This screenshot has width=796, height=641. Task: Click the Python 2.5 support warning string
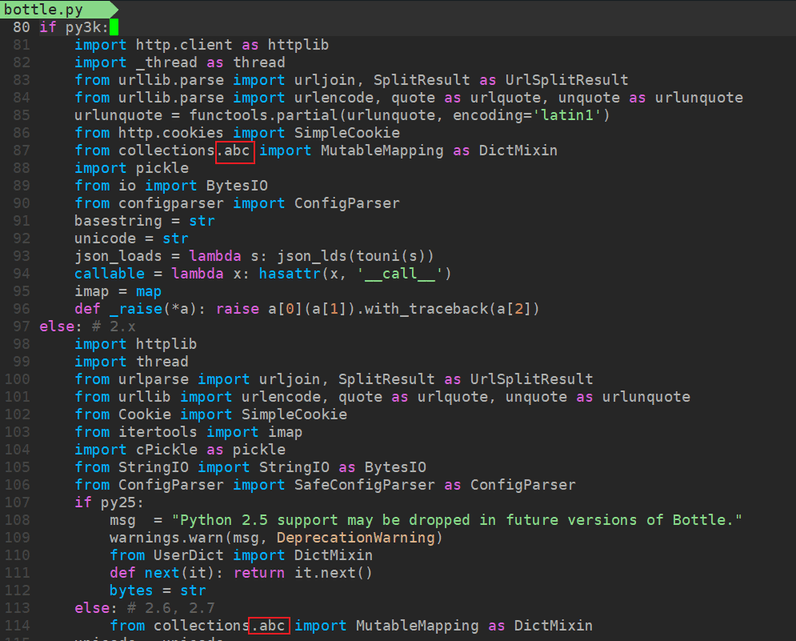point(456,520)
